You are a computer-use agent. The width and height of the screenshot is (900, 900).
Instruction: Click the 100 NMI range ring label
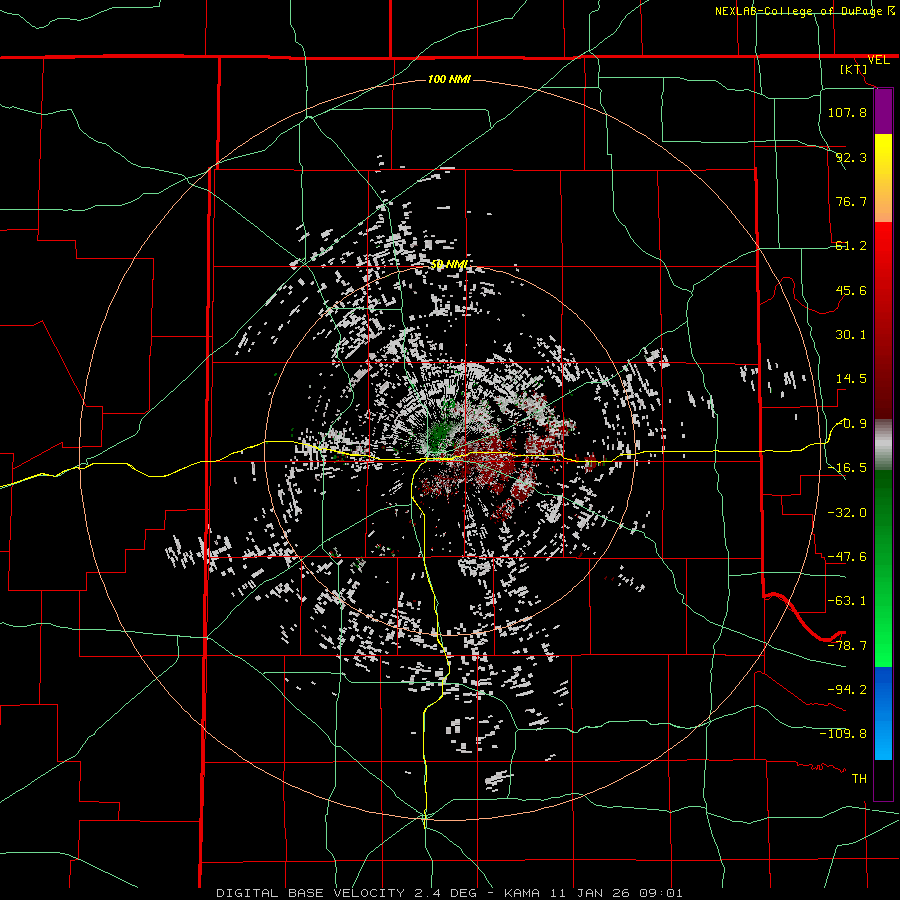449,79
